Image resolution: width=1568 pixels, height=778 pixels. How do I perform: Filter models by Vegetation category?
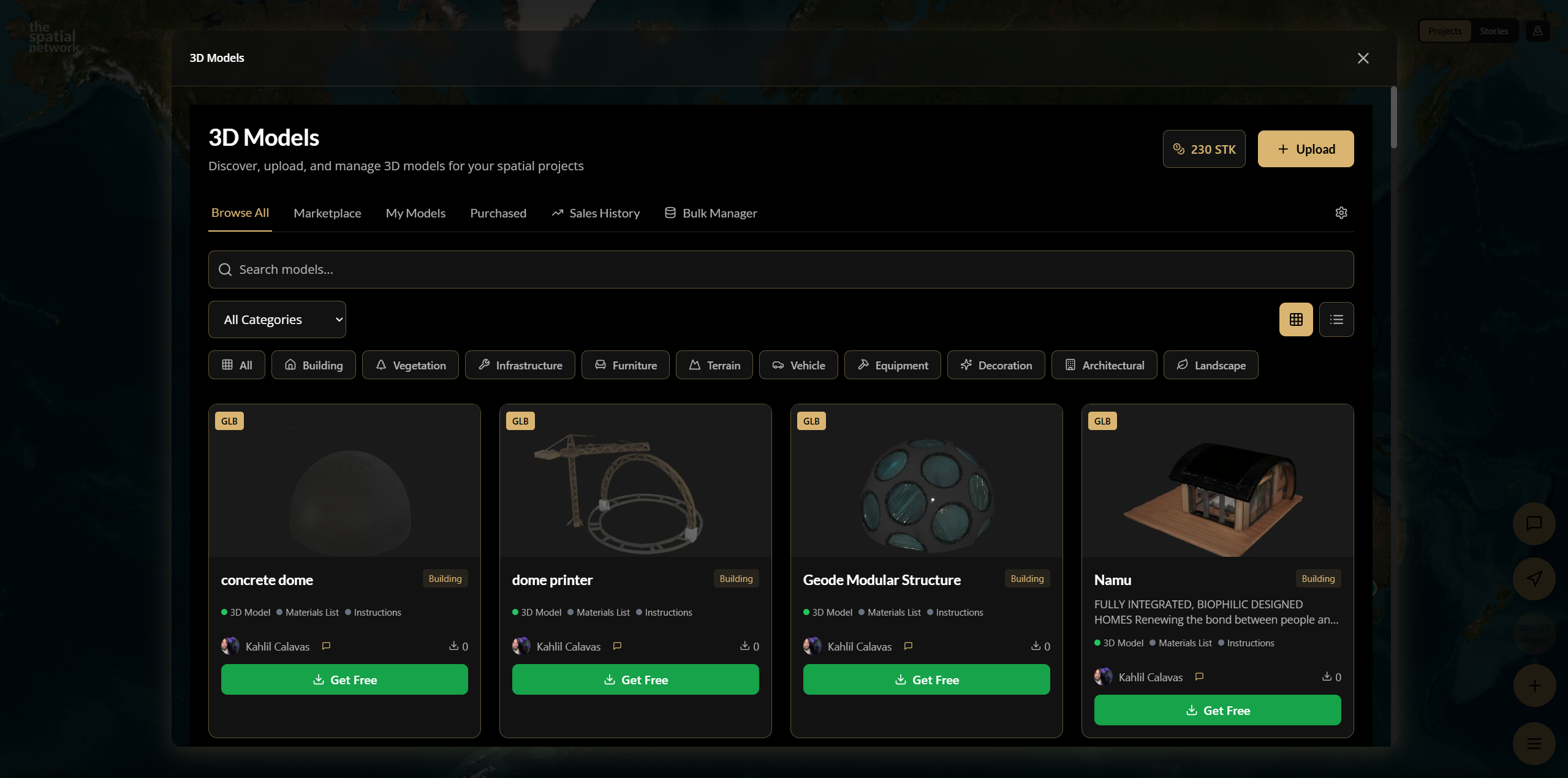tap(410, 365)
